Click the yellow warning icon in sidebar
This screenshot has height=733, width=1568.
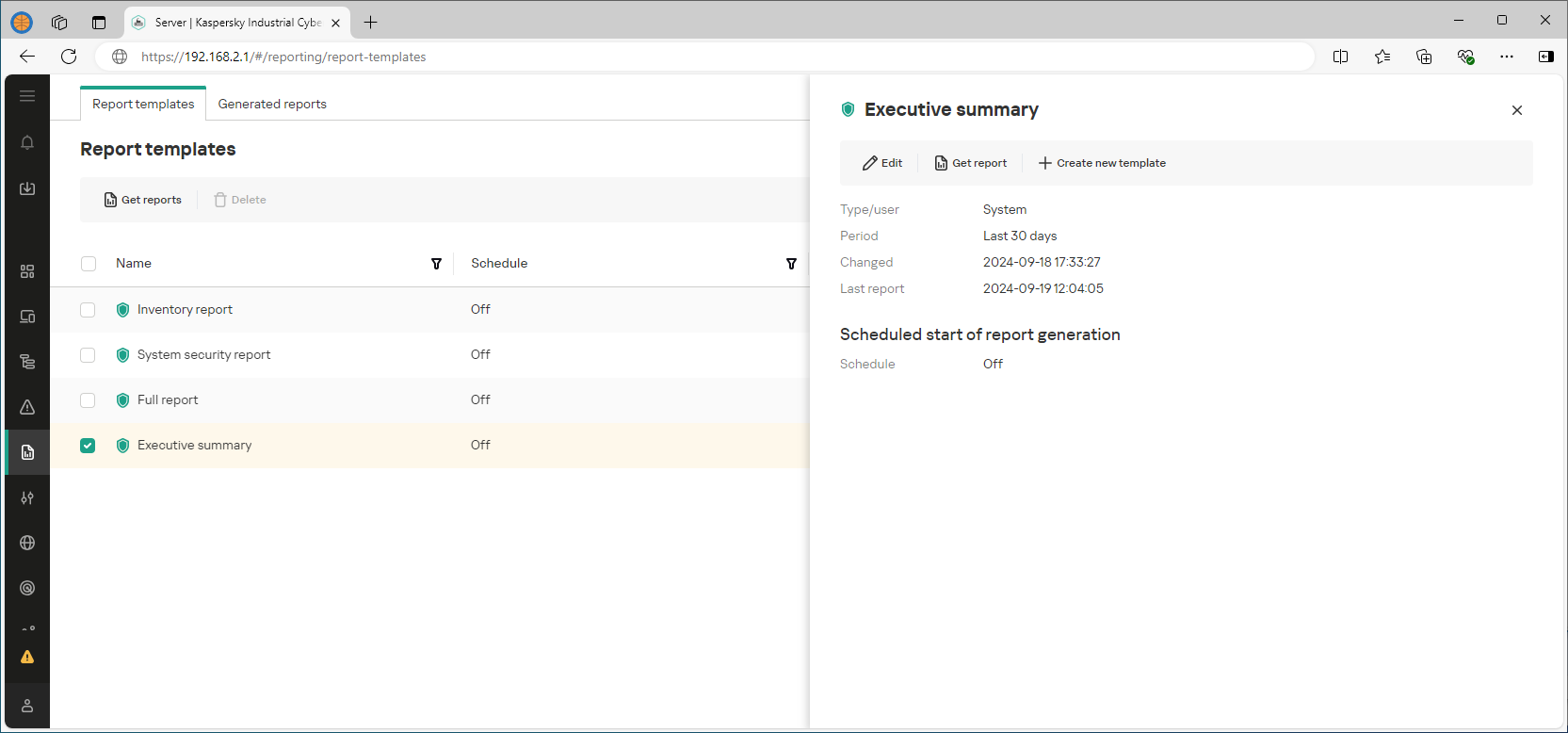(27, 657)
